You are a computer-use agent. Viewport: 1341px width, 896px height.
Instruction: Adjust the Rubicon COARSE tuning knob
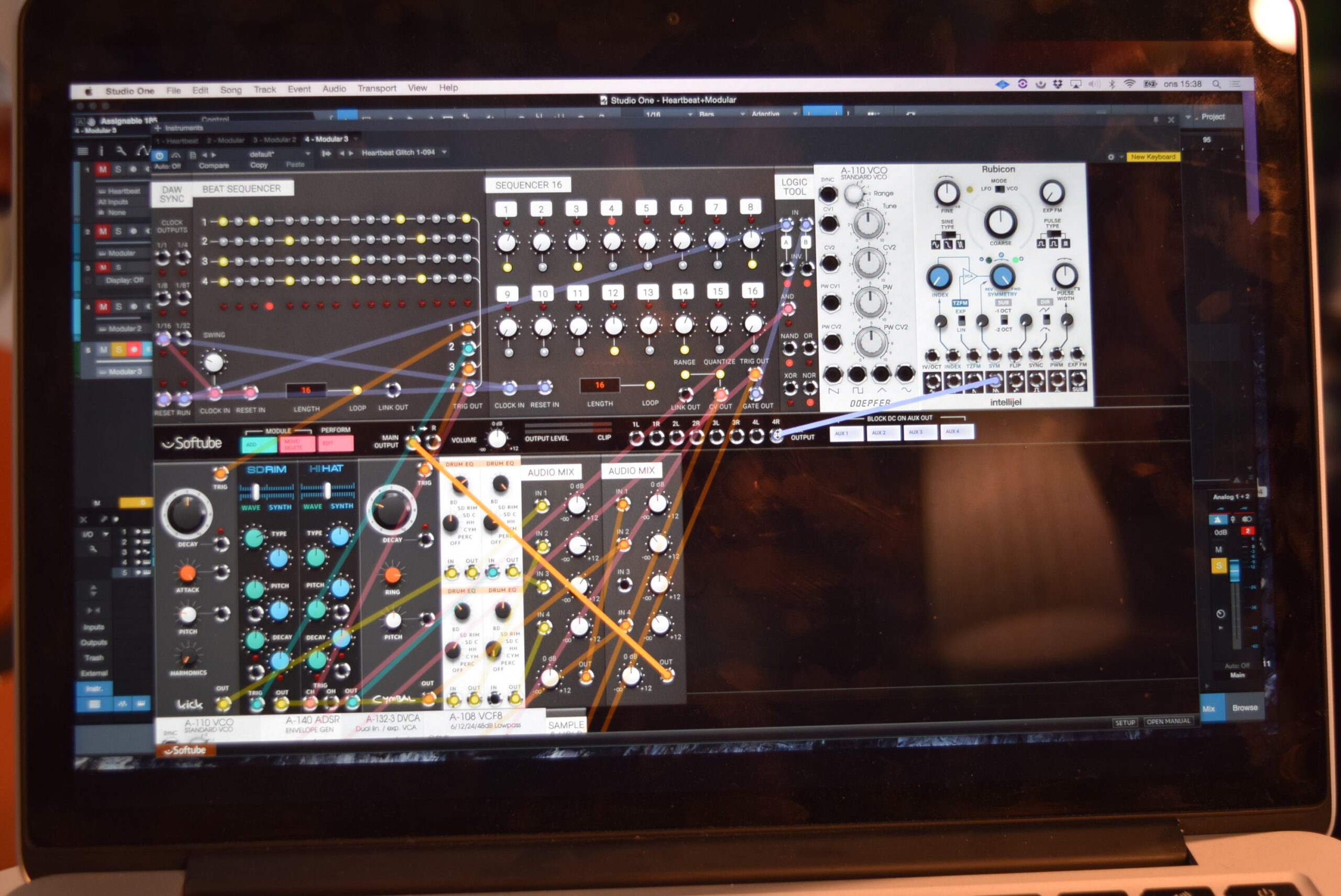(1000, 222)
